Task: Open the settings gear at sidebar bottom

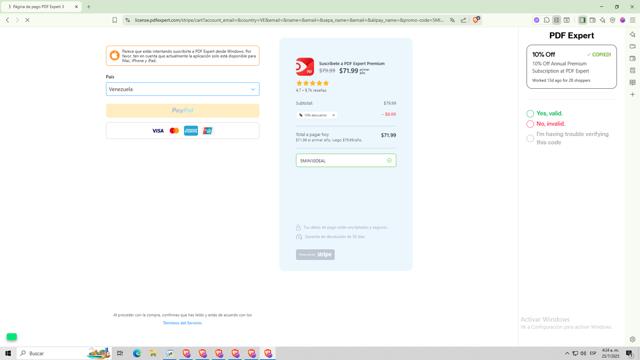Action: point(632,339)
